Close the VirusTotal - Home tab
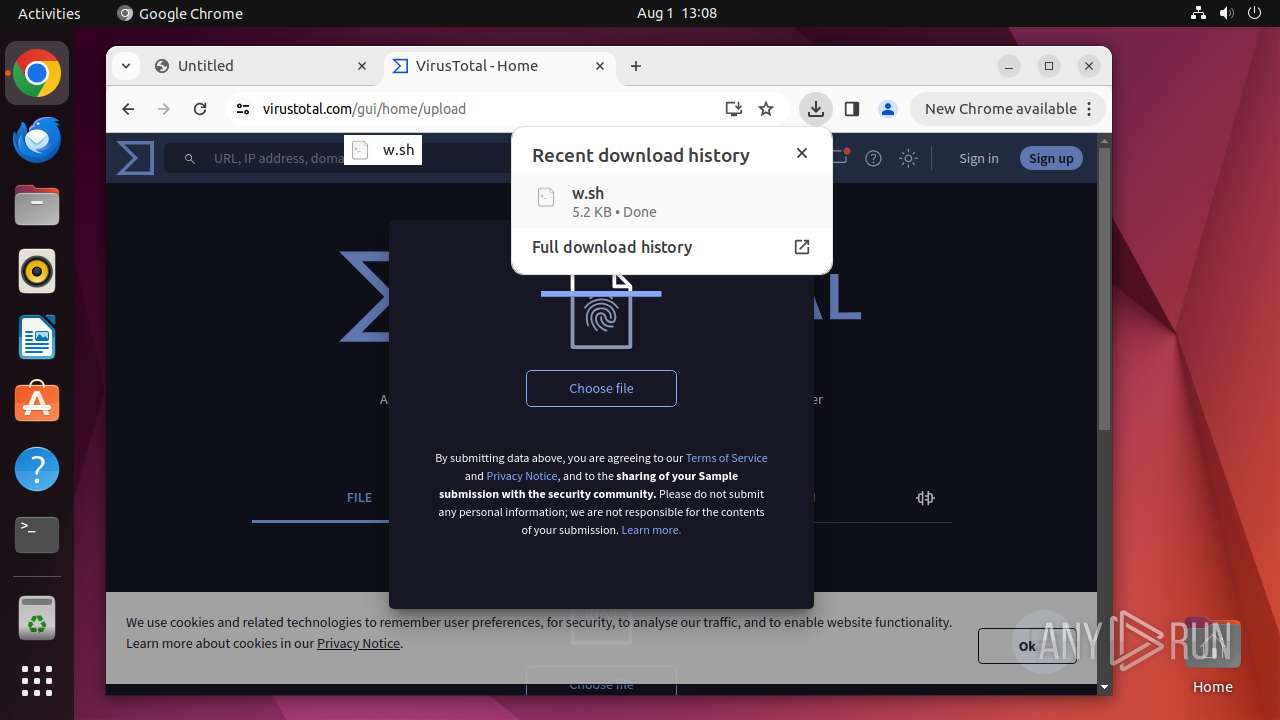 coord(600,66)
